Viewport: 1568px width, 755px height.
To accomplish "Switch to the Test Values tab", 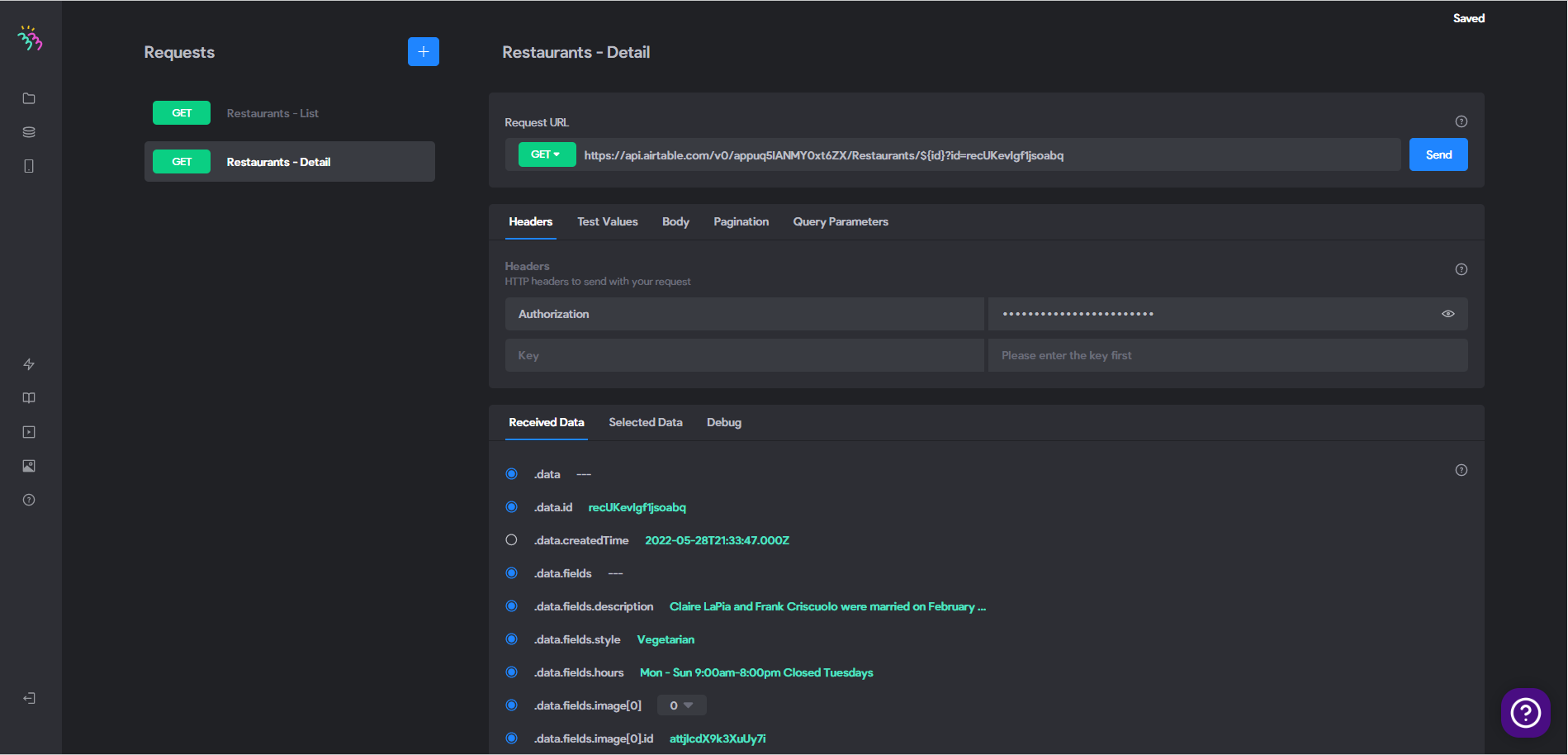I will click(x=608, y=221).
